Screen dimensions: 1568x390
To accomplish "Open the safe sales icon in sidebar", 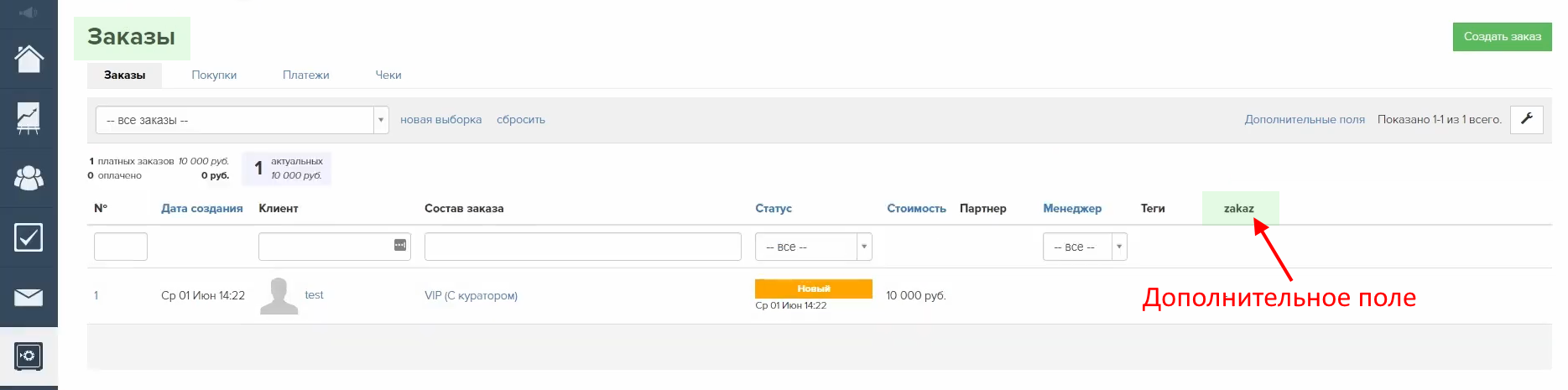I will pyautogui.click(x=29, y=356).
